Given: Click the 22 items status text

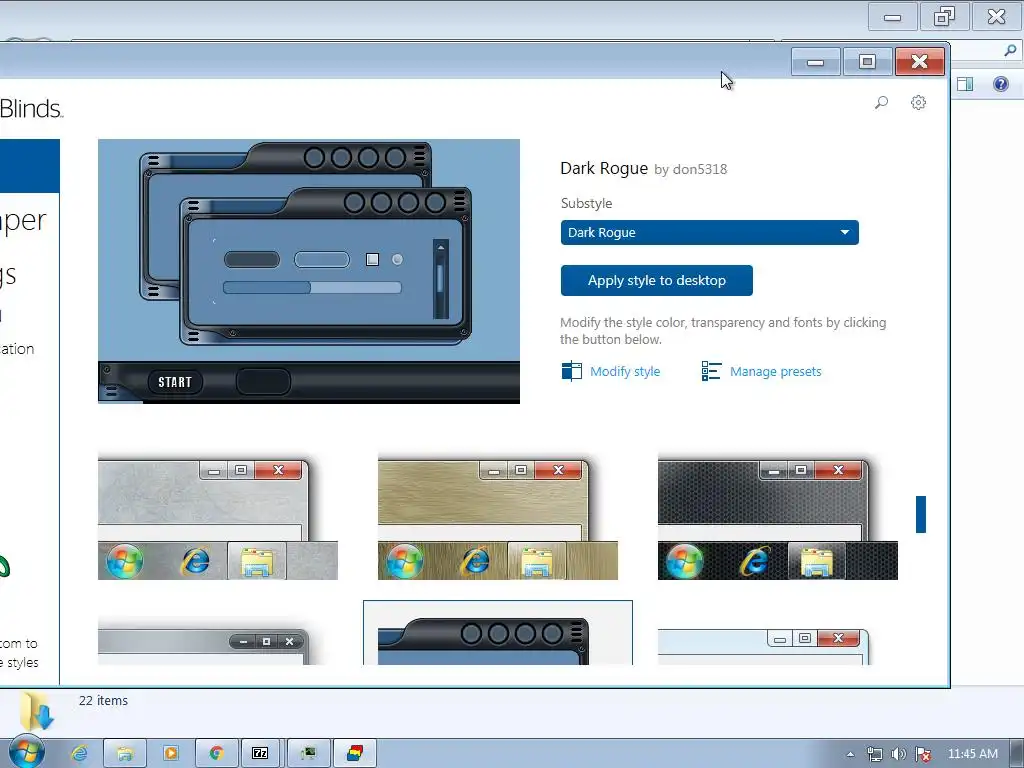Looking at the screenshot, I should tap(103, 700).
